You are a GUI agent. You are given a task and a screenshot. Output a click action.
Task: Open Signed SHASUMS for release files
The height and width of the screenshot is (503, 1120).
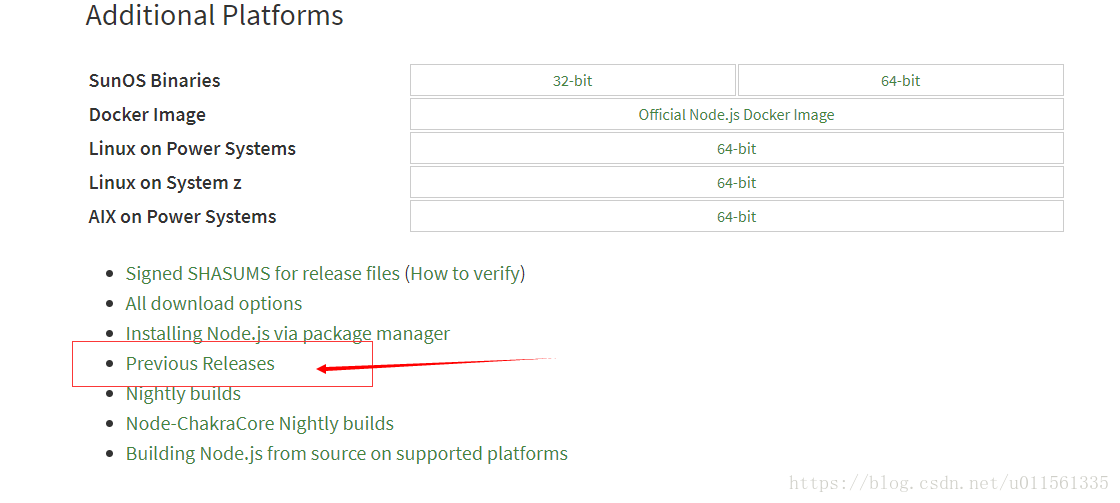263,273
